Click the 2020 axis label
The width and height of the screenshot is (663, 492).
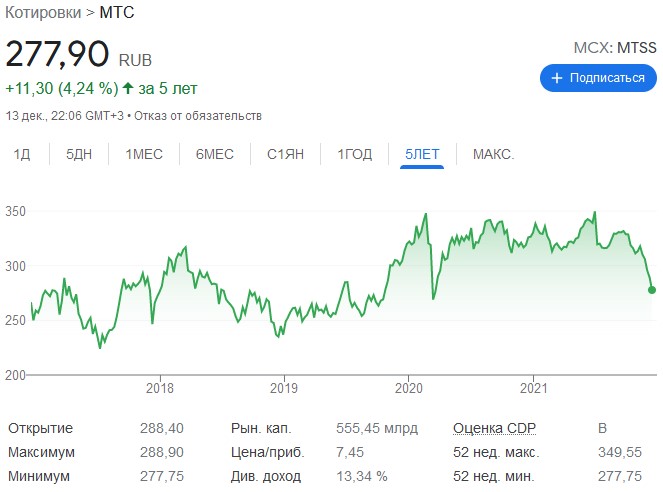[408, 388]
